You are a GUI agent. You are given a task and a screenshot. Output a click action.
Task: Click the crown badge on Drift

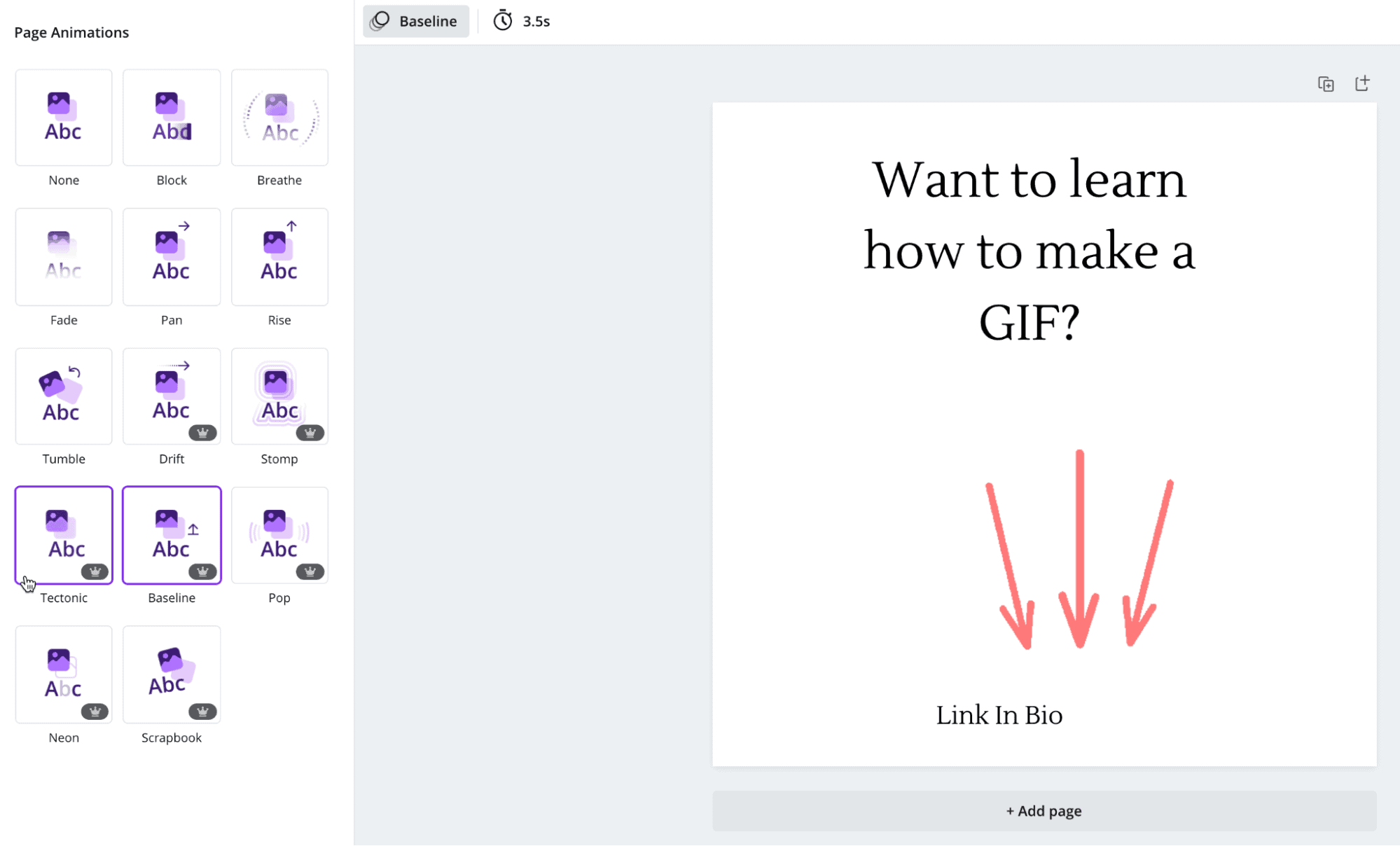(202, 433)
